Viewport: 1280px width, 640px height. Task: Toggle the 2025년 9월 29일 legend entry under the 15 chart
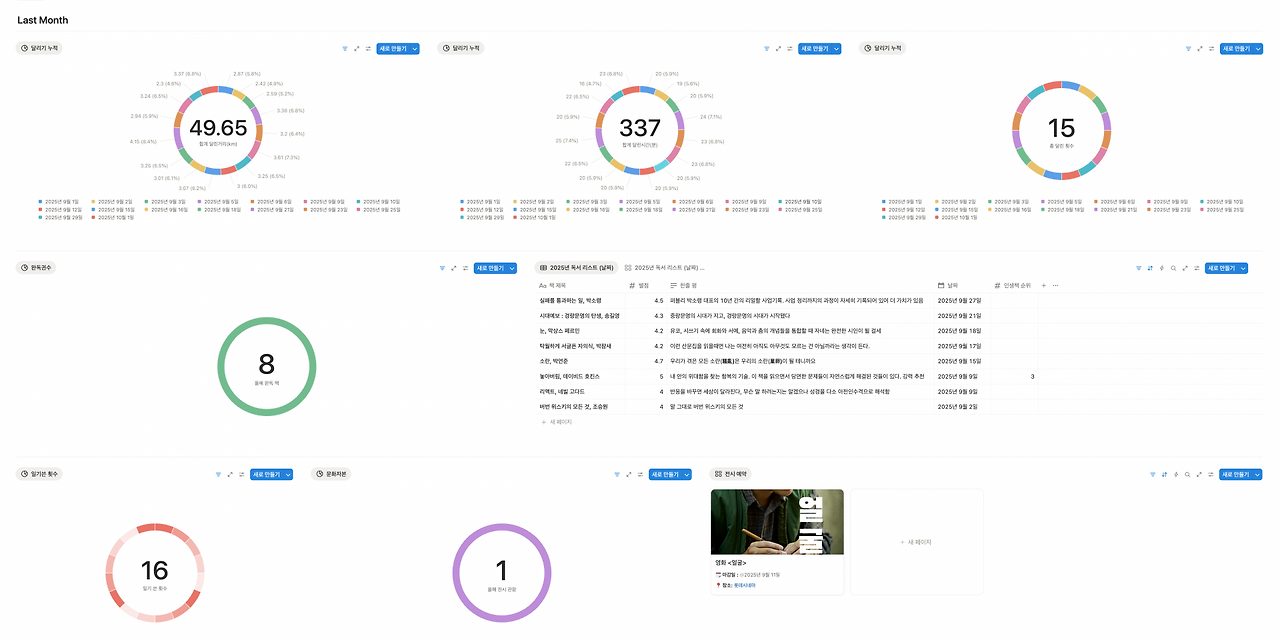tap(906, 217)
